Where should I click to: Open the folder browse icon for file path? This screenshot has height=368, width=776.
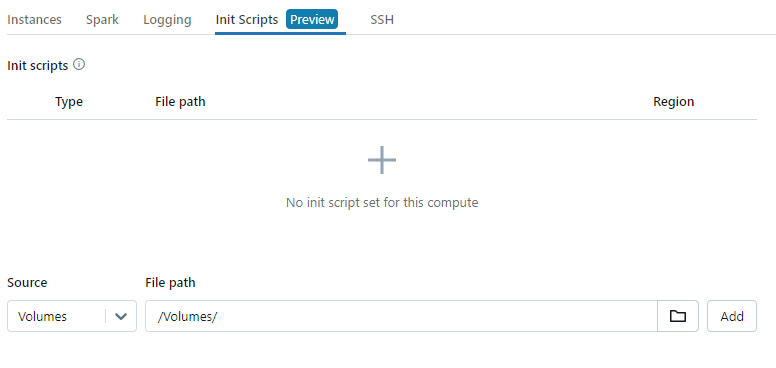(x=678, y=316)
